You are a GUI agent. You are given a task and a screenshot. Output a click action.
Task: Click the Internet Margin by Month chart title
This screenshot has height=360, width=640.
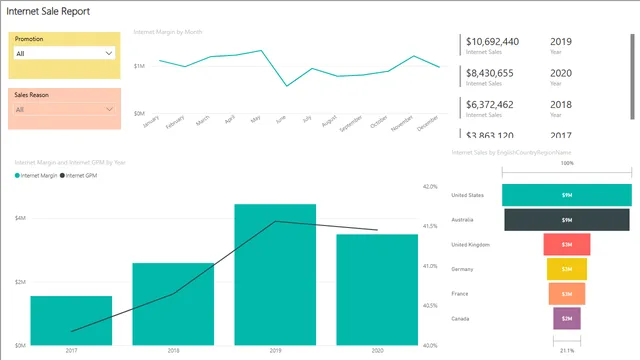[168, 32]
